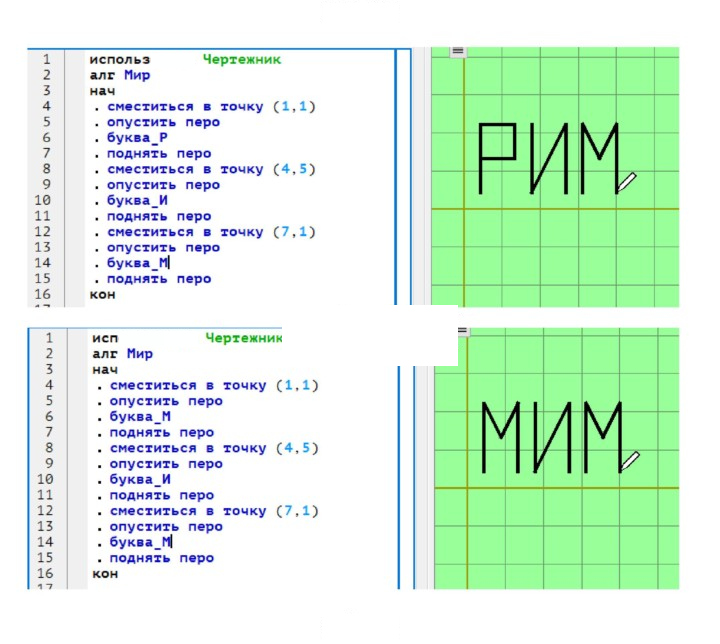
Task: Click 'буква_М' on line 14 of top editor
Action: click(137, 263)
